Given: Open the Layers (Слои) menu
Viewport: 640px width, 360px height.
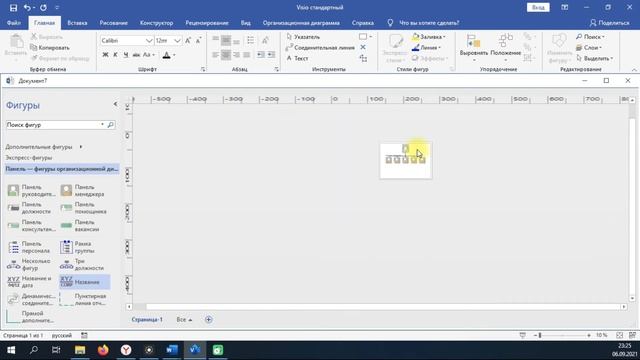Looking at the screenshot, I should click(589, 48).
